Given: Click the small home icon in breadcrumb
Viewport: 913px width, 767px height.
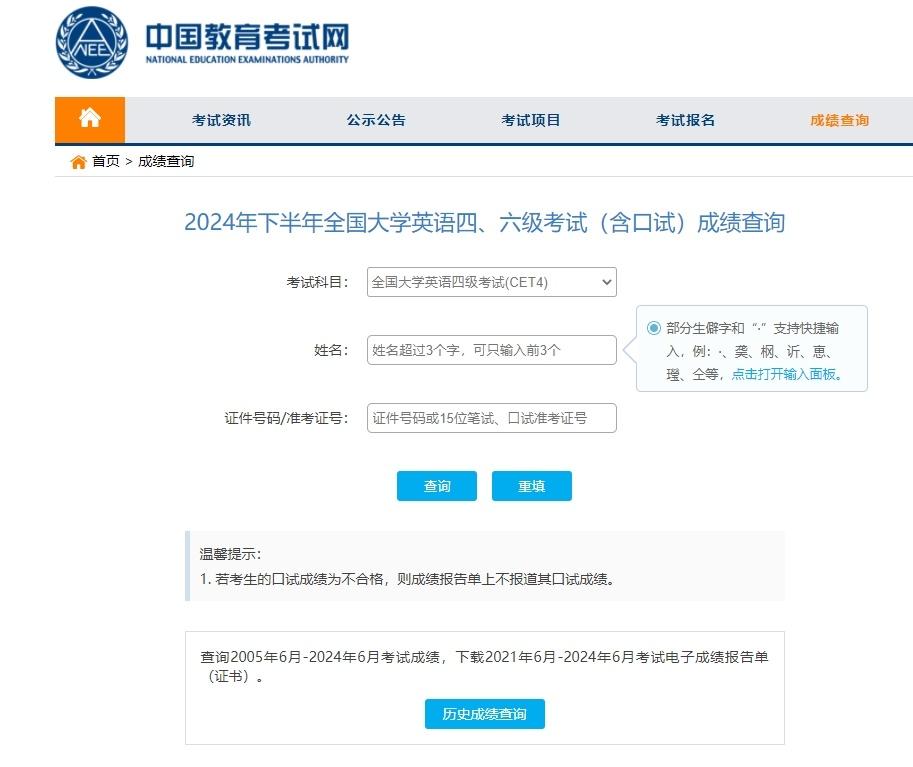Looking at the screenshot, I should [x=77, y=160].
